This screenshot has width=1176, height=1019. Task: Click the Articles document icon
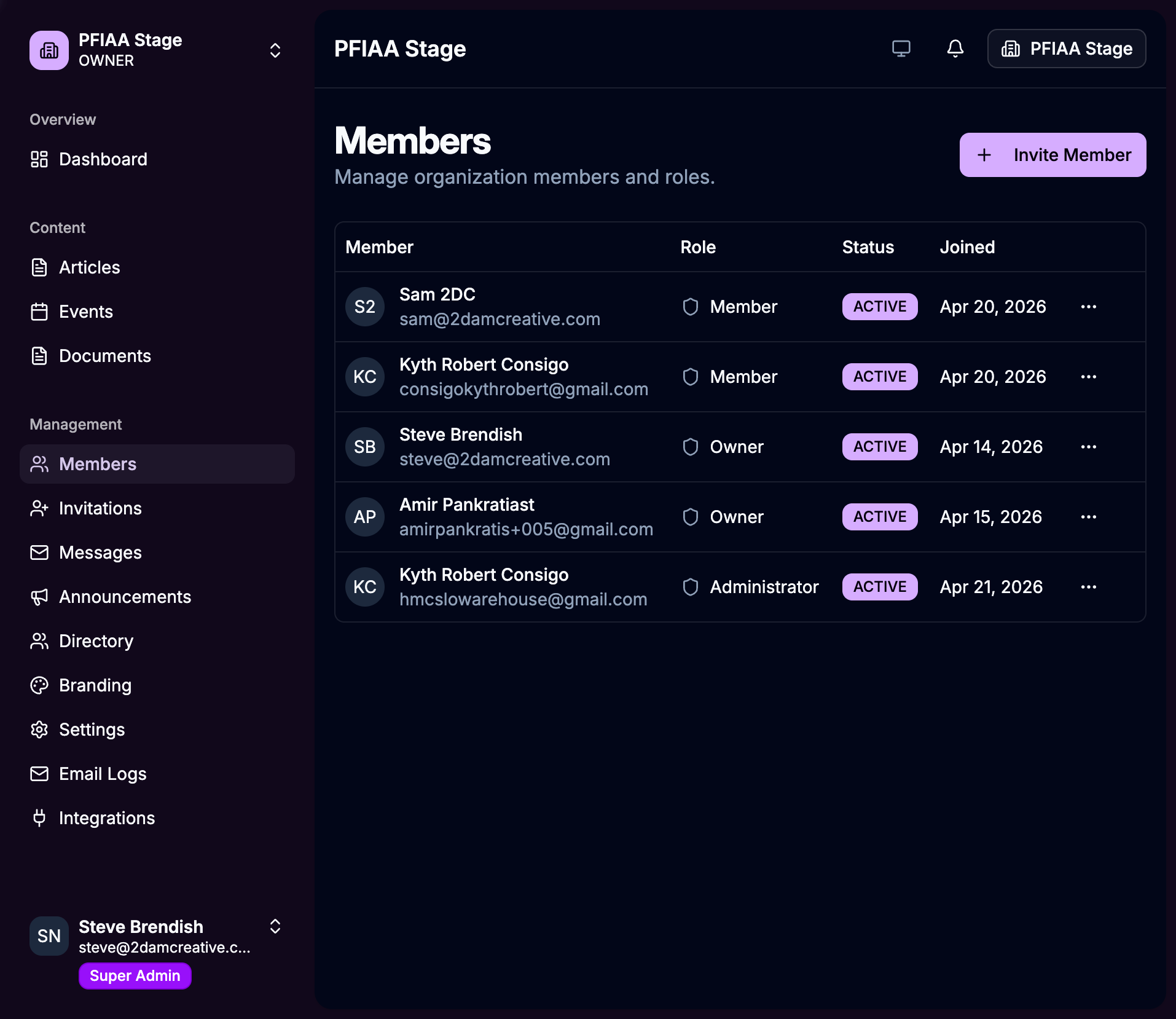(39, 267)
